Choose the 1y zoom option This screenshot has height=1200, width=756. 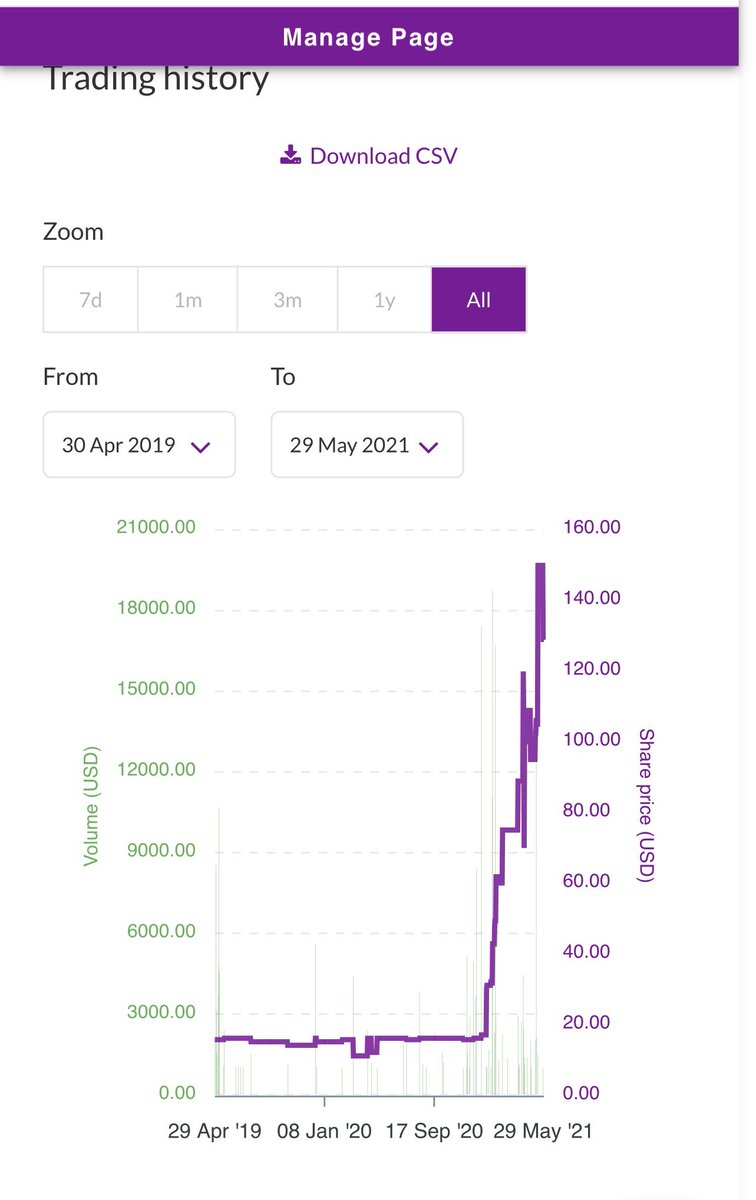(385, 300)
